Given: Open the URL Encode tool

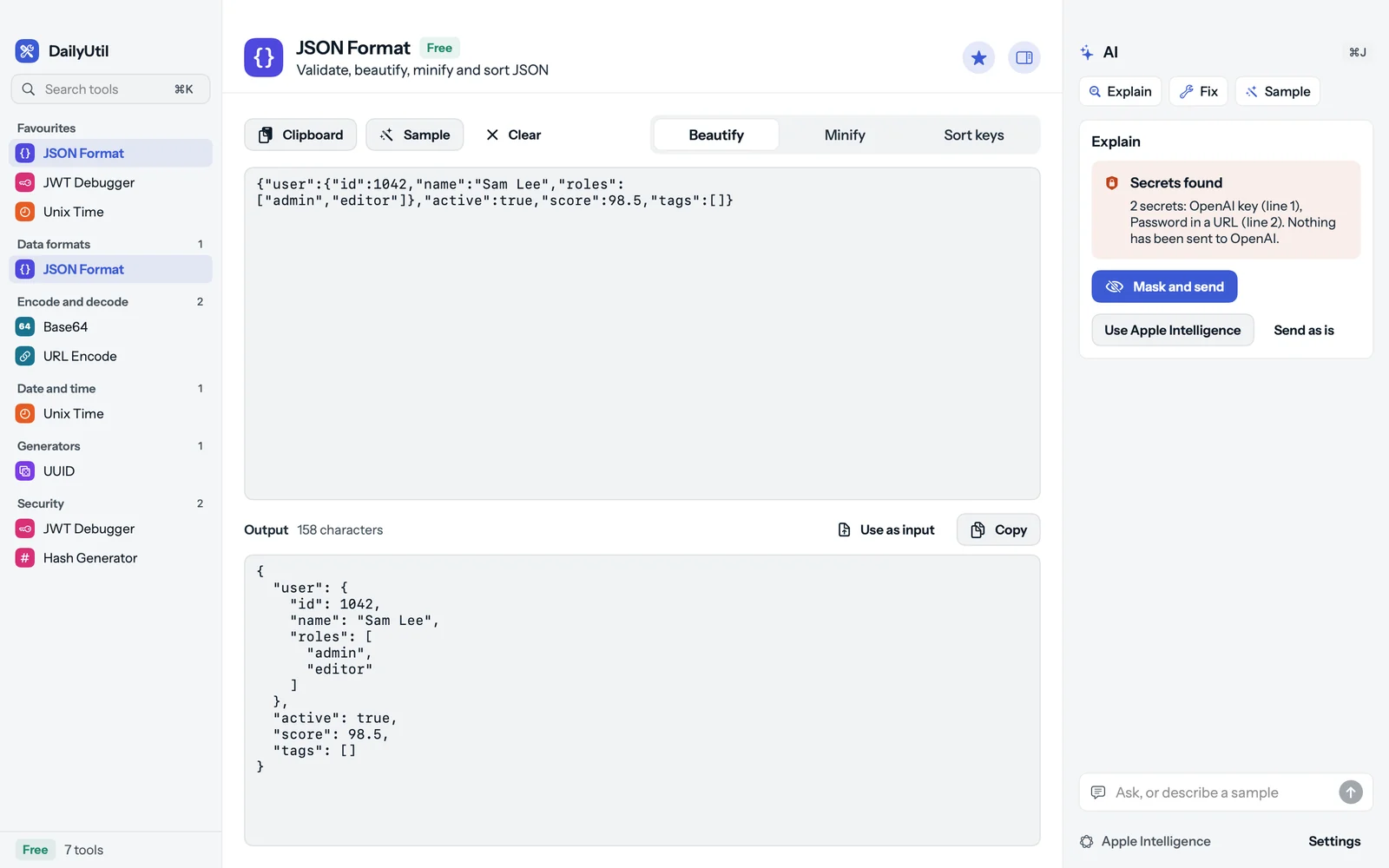Looking at the screenshot, I should point(111,356).
